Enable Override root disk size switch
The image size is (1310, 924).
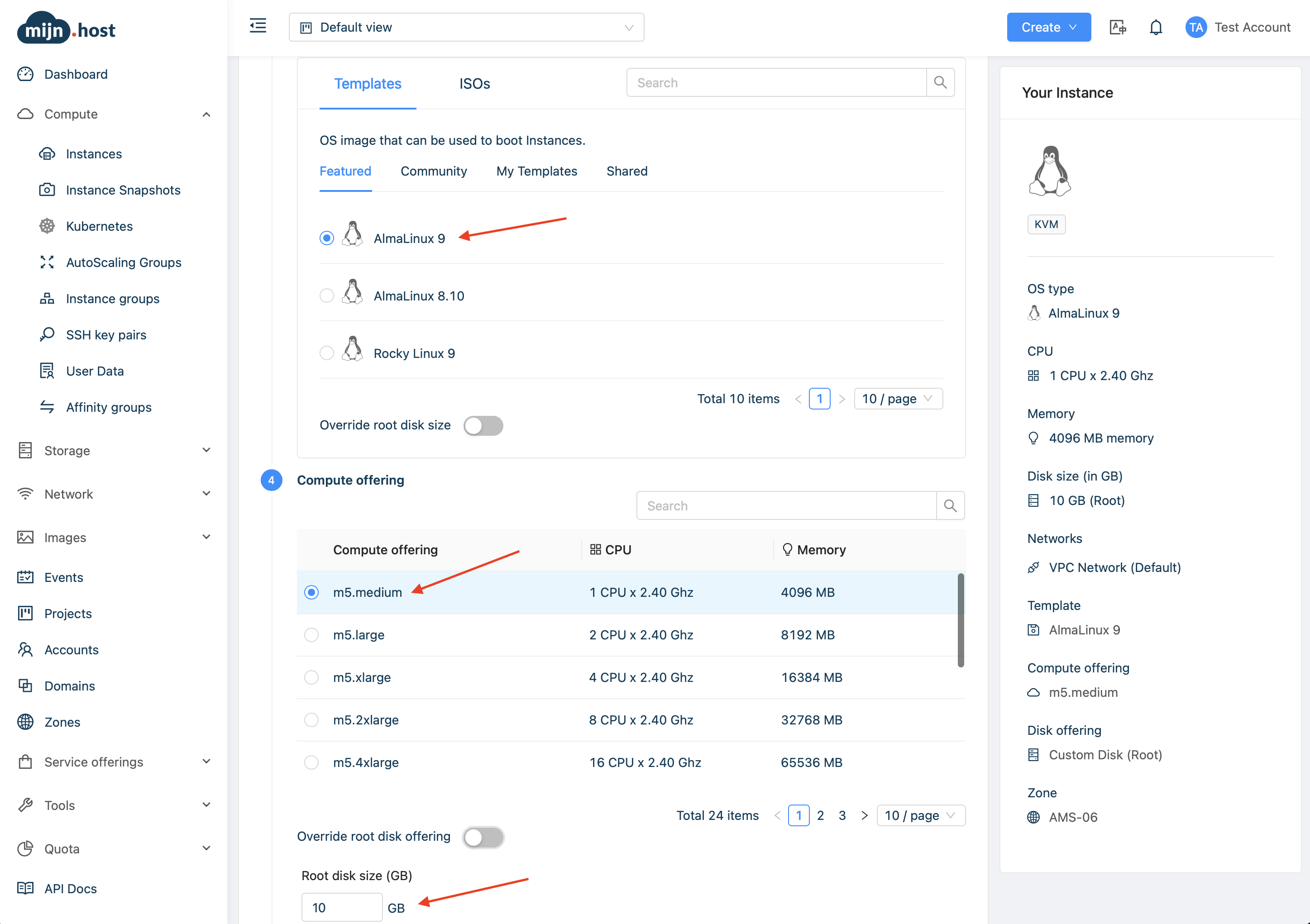pyautogui.click(x=483, y=425)
